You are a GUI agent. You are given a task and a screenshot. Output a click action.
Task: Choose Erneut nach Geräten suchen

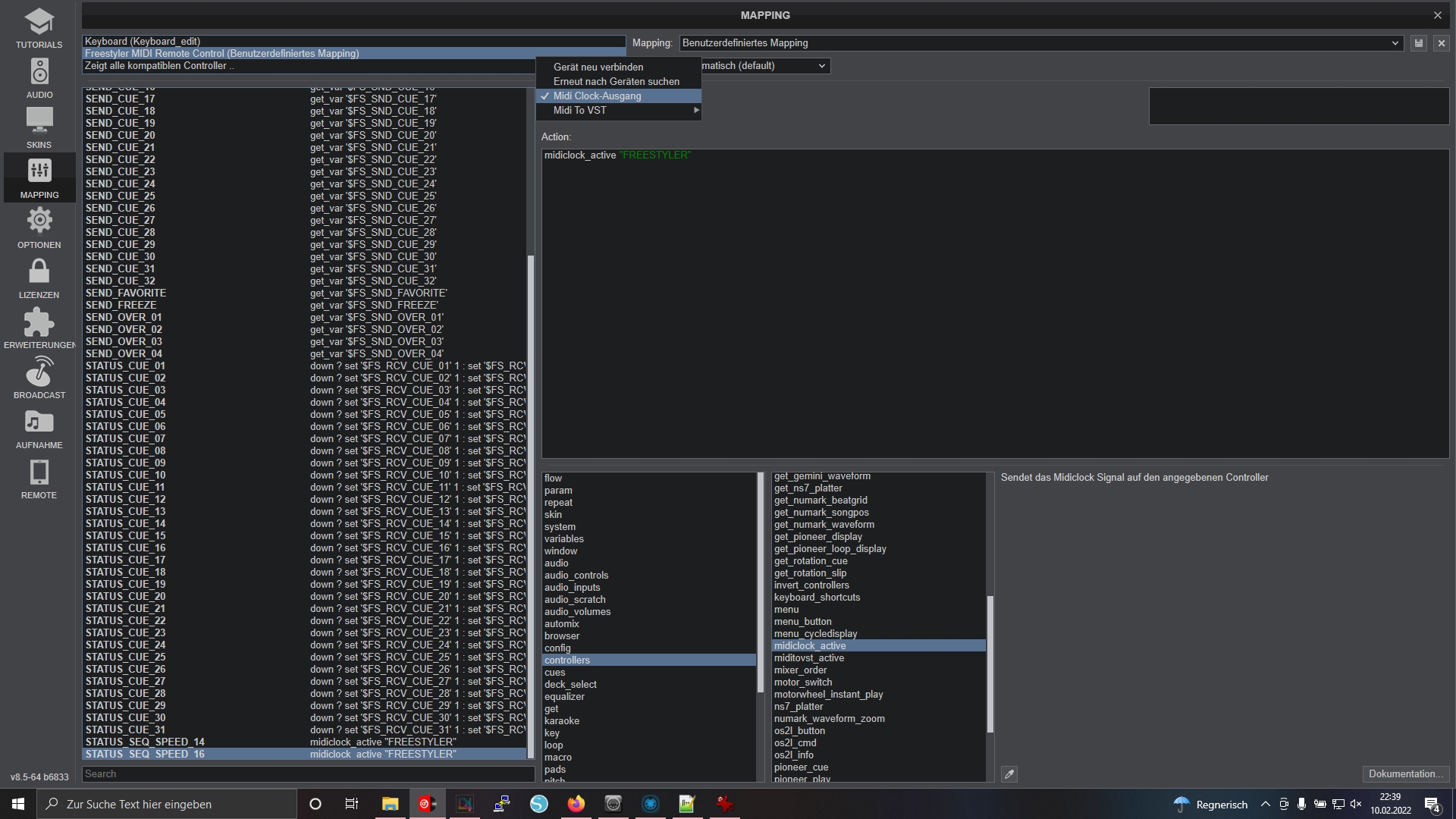[616, 82]
